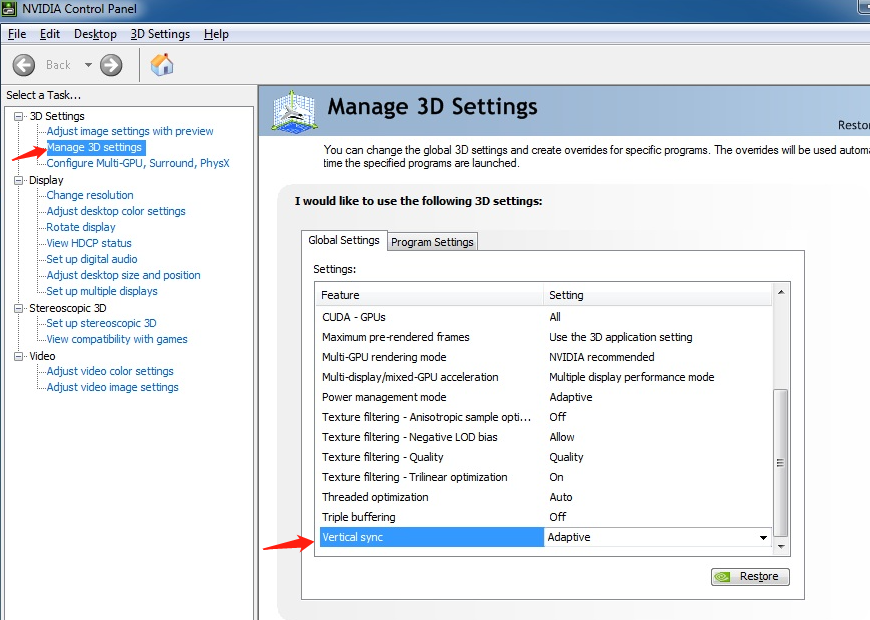Switch to the Program Settings tab

pos(432,242)
